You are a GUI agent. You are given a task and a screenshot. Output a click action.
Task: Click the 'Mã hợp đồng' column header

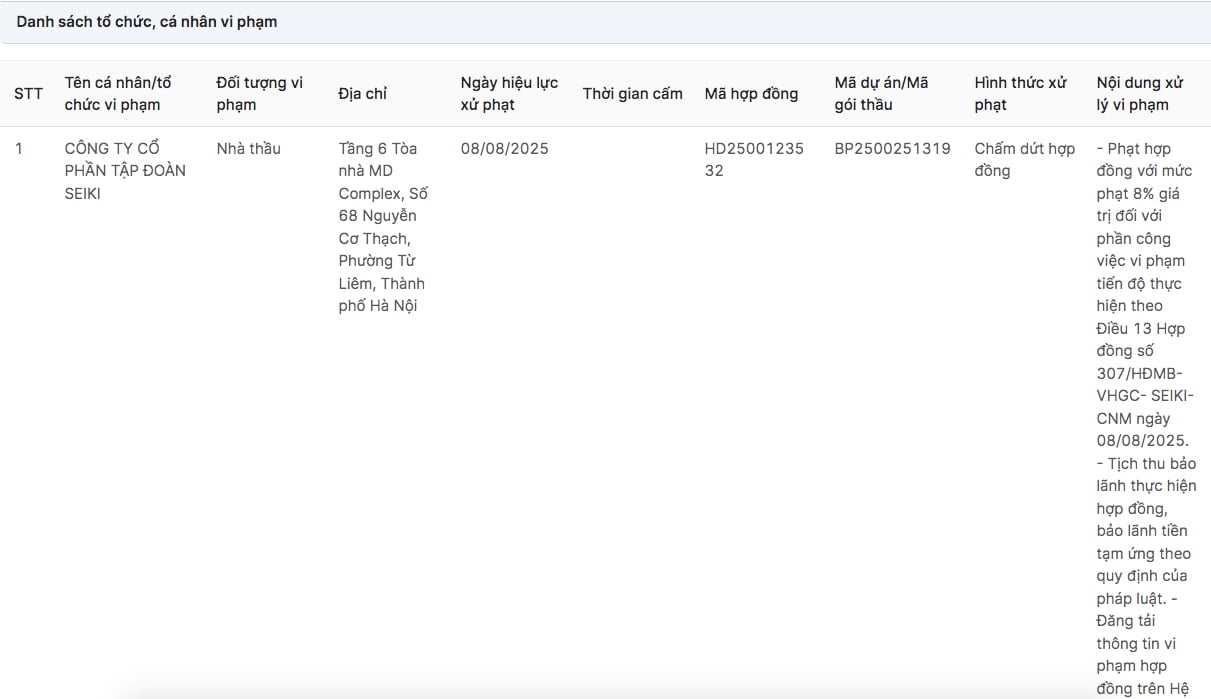(751, 94)
